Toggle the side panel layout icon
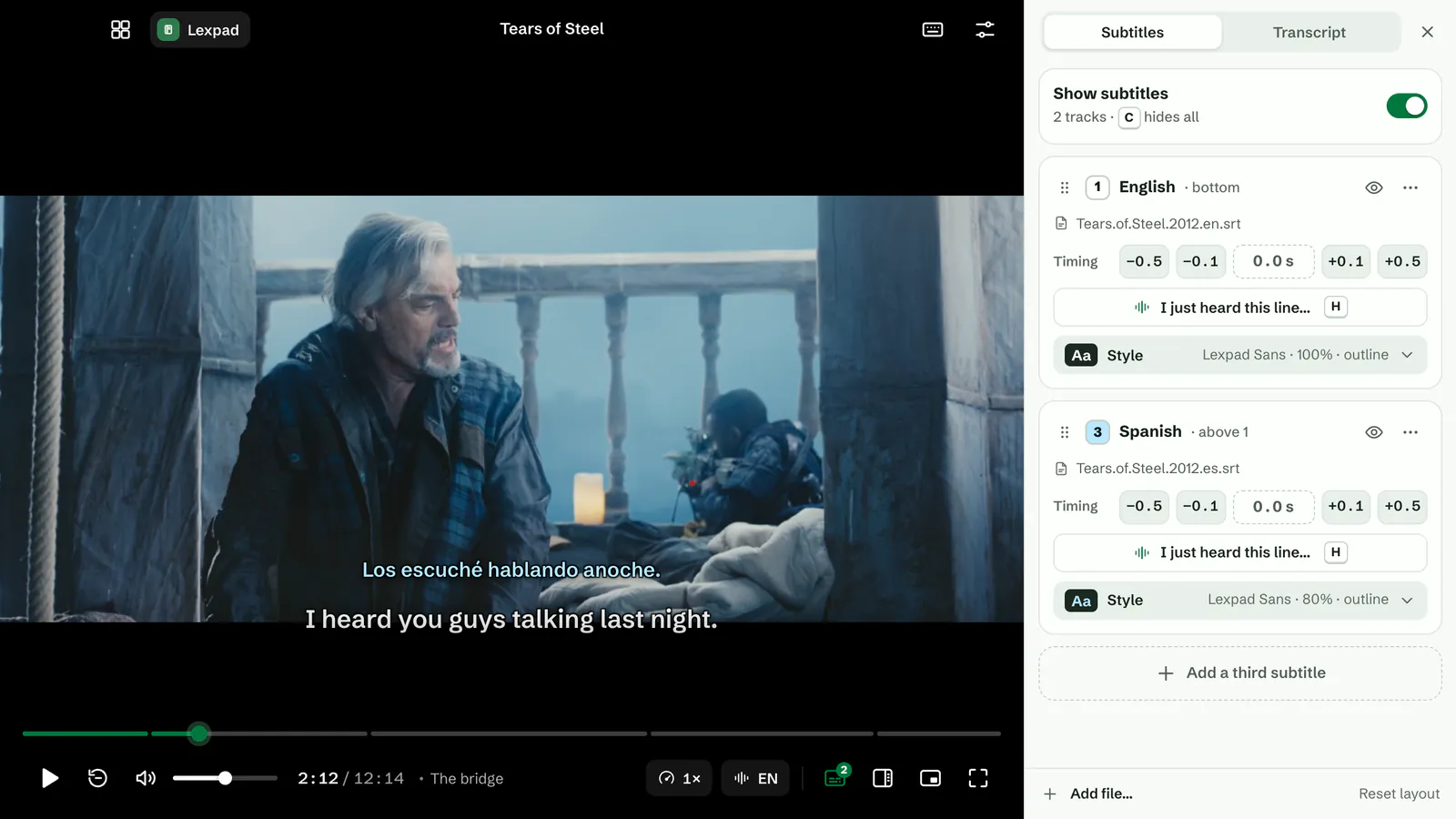This screenshot has width=1456, height=819. [x=883, y=778]
